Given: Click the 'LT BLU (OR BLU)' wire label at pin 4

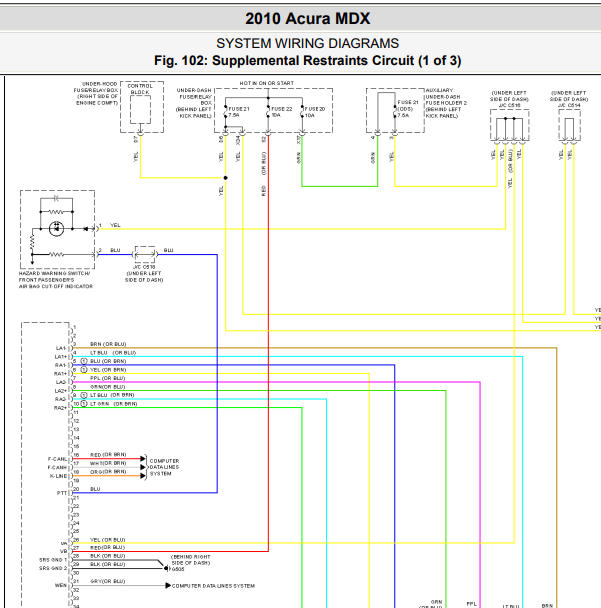Looking at the screenshot, I should point(113,353).
